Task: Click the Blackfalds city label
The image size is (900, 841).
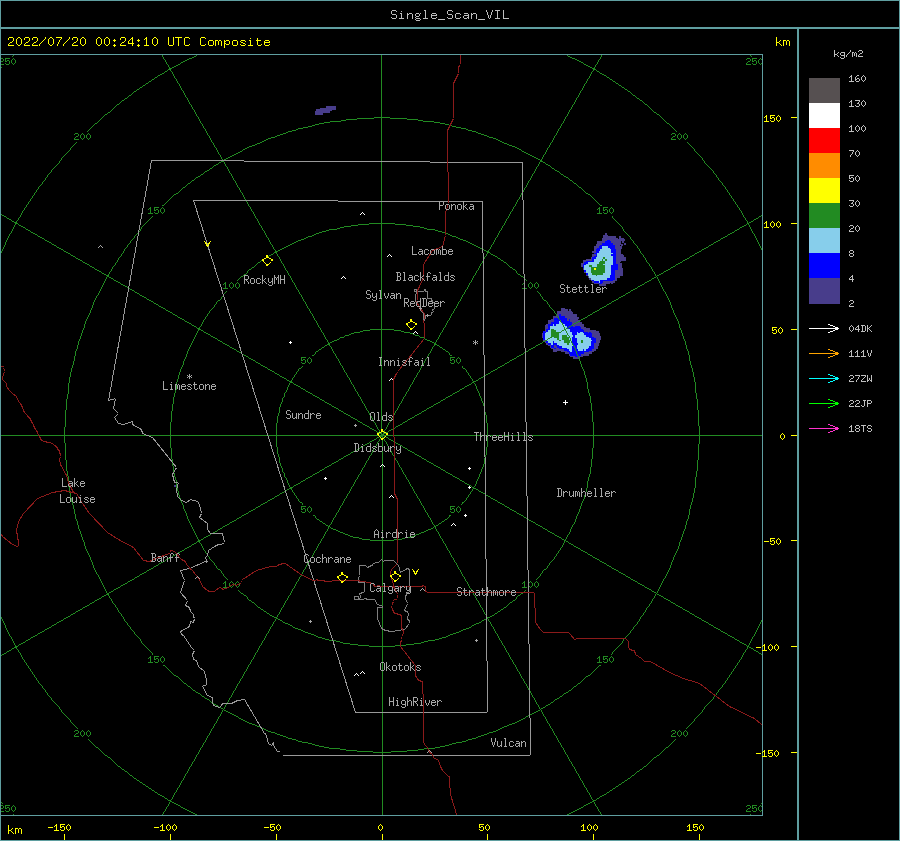Action: 425,277
